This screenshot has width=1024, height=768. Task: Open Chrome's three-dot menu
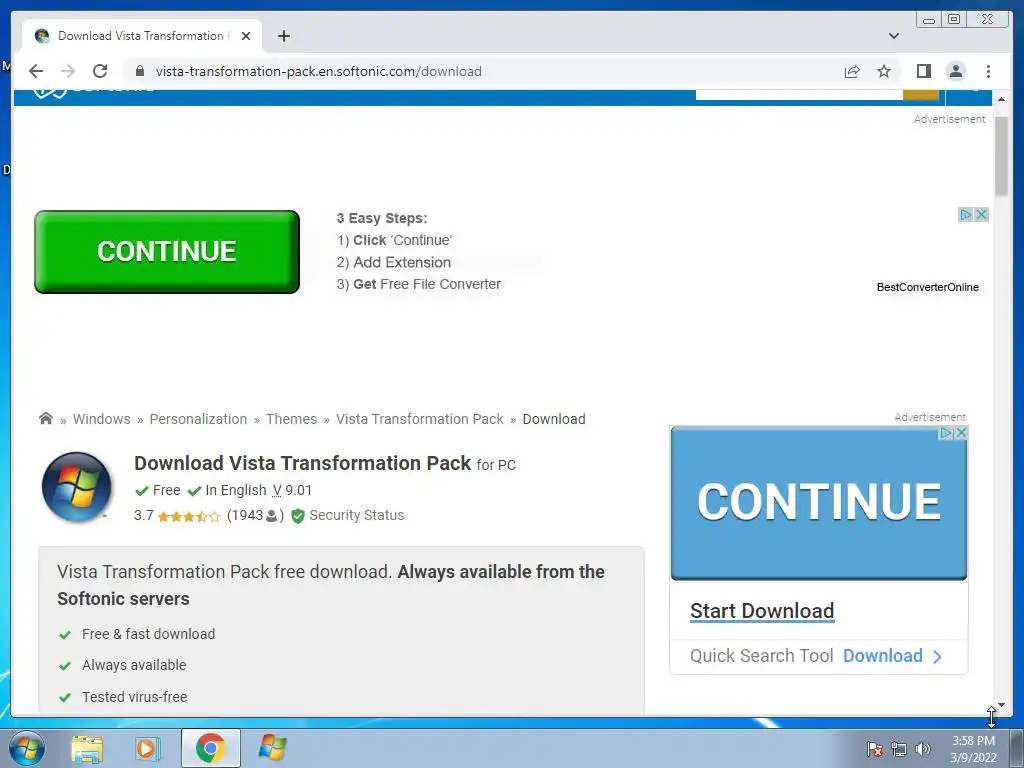click(988, 71)
